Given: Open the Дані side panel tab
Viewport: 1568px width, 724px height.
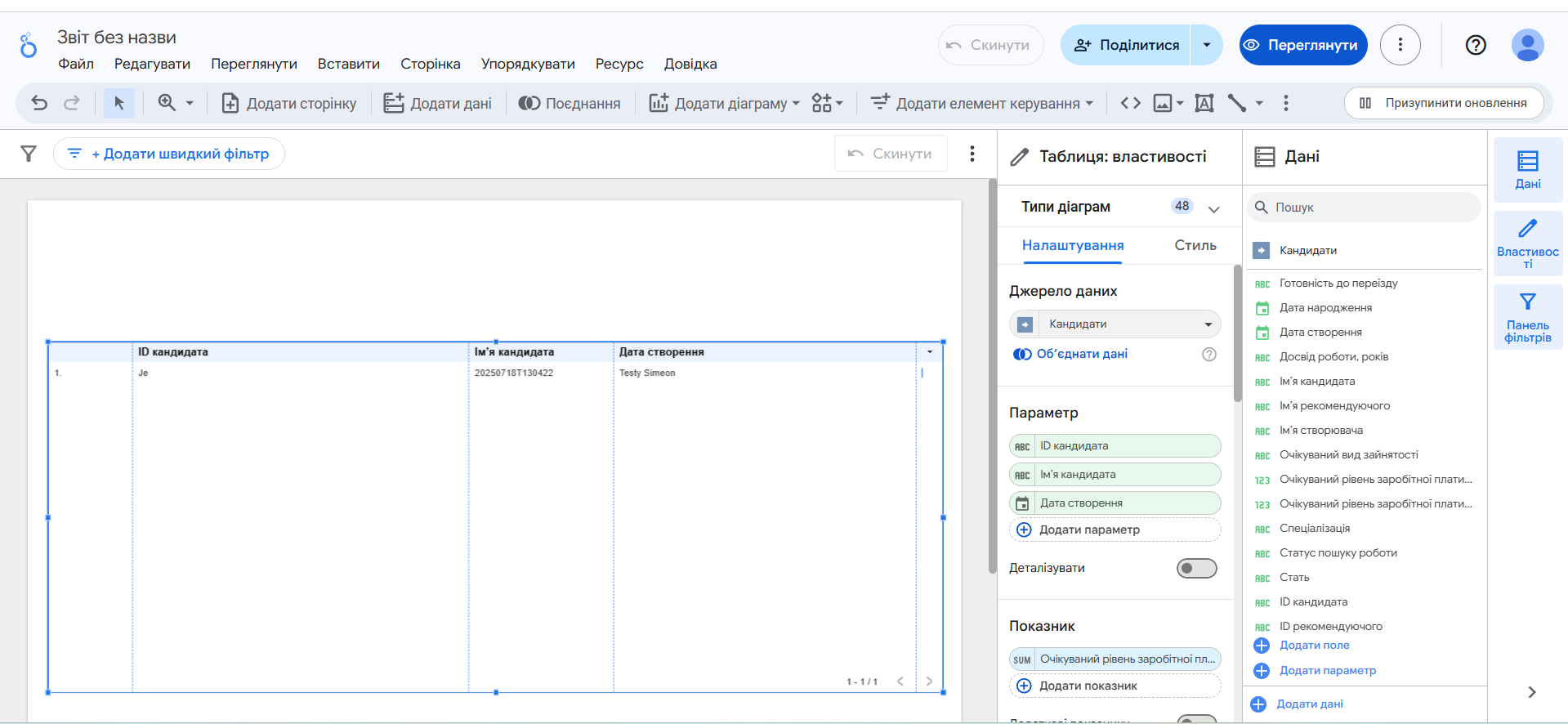Looking at the screenshot, I should (1528, 170).
